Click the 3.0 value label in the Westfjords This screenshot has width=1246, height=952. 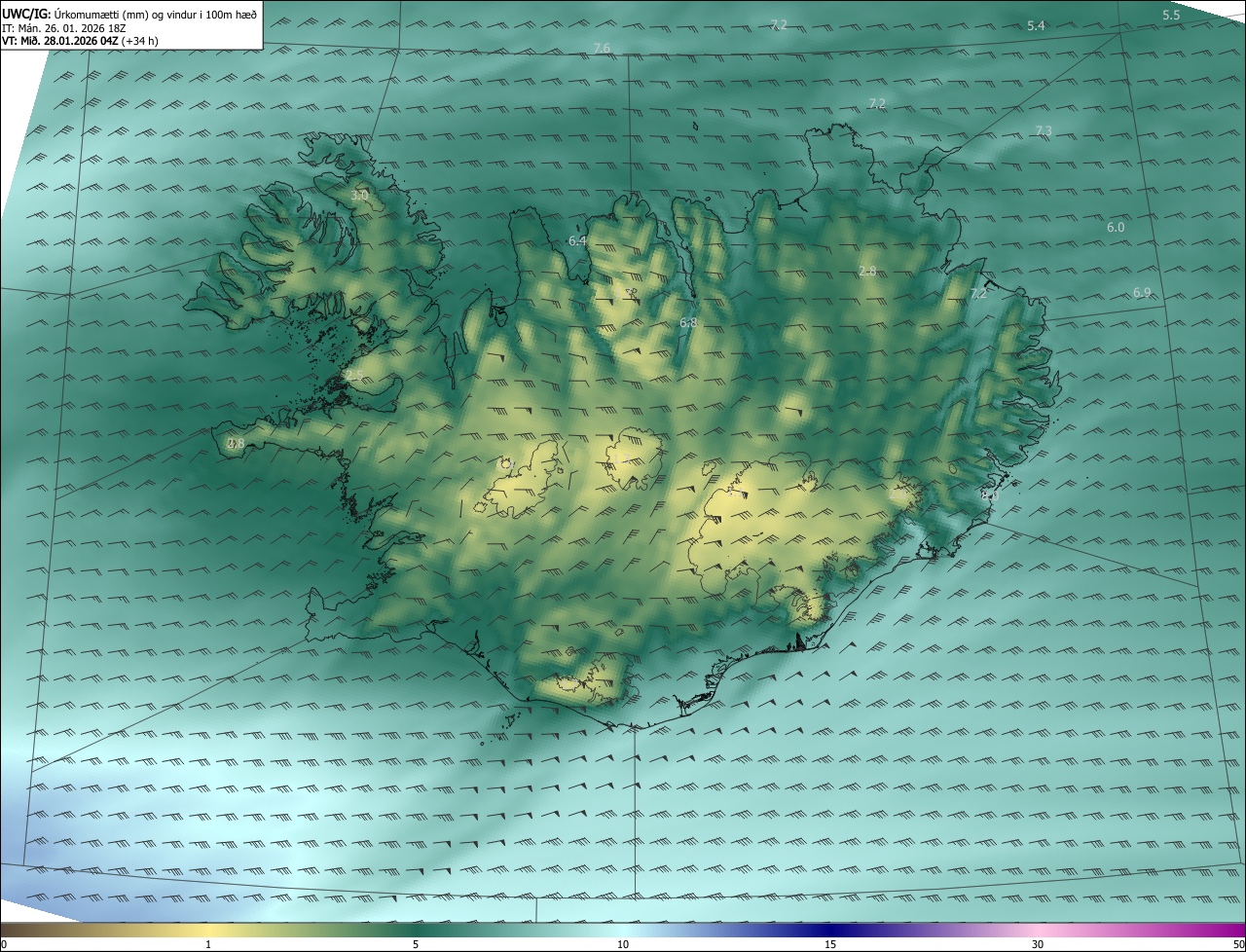tap(358, 196)
